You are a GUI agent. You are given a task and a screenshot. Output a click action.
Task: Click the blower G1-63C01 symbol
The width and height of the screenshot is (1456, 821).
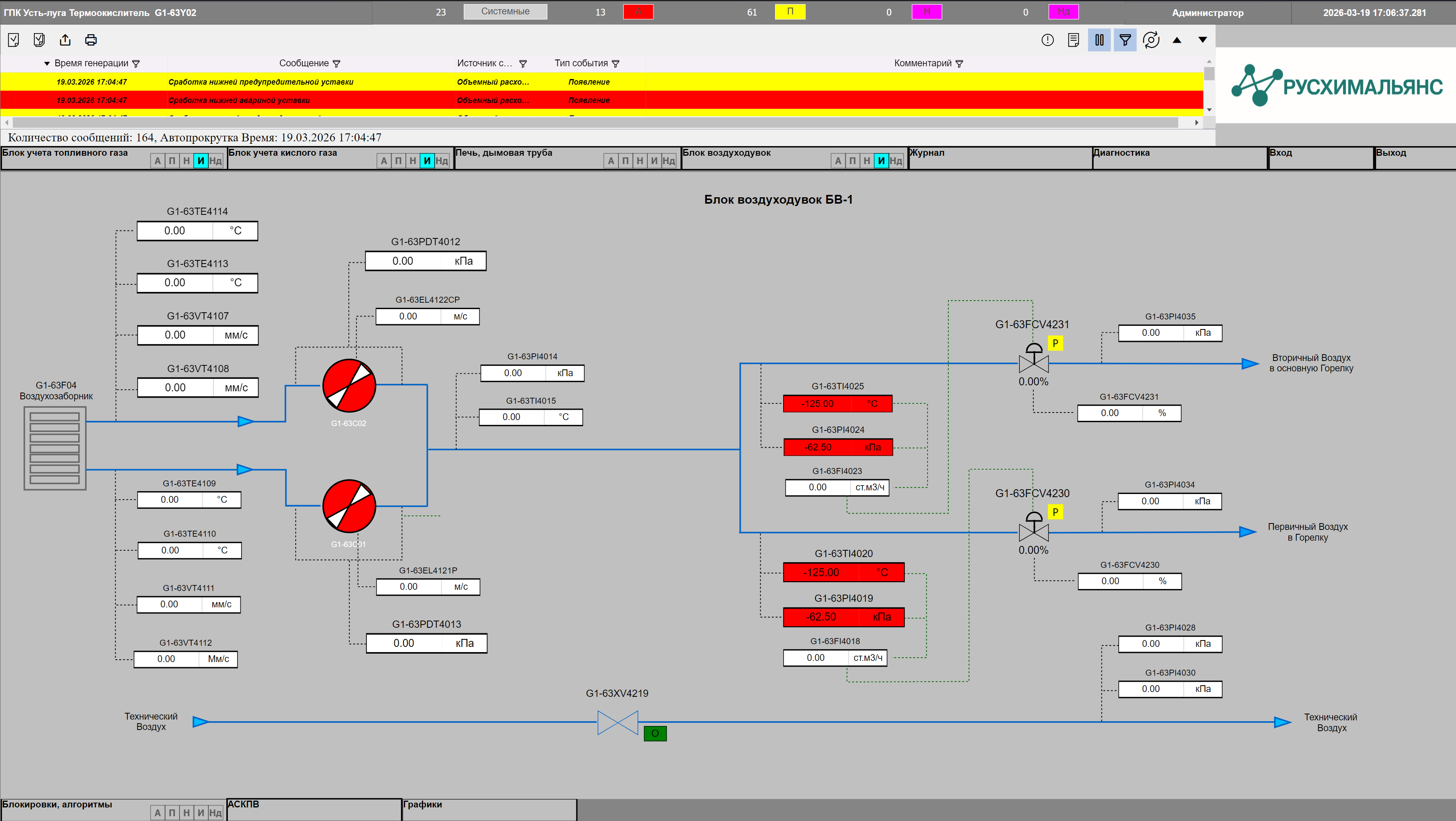[349, 506]
